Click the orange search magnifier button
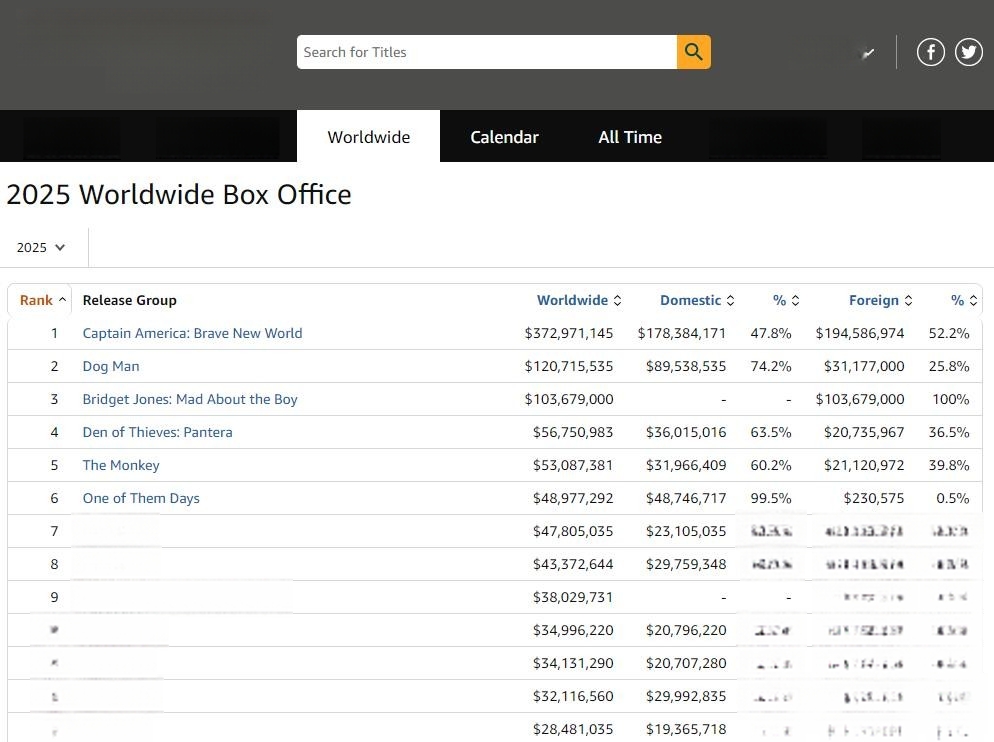The height and width of the screenshot is (742, 994). tap(694, 52)
